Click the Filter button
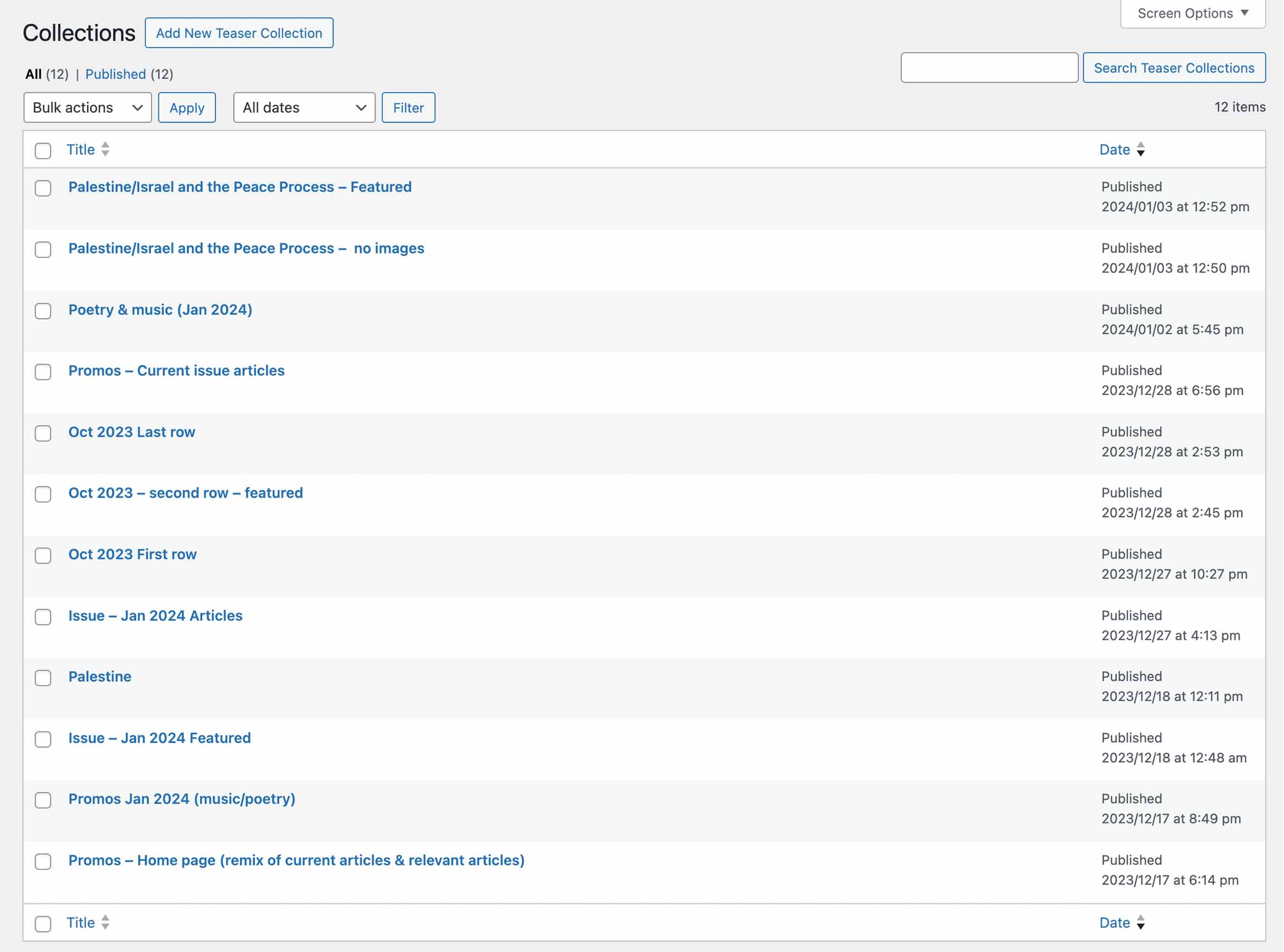 pos(408,108)
